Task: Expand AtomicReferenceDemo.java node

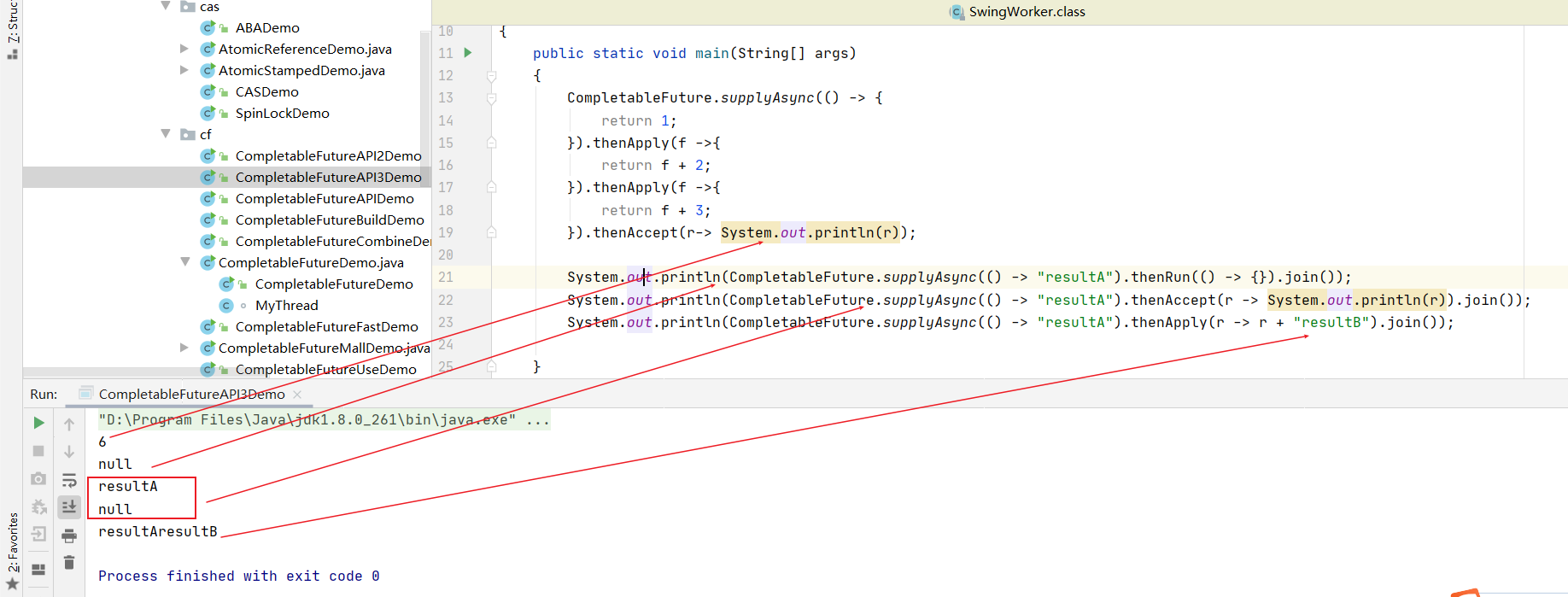Action: [x=184, y=49]
